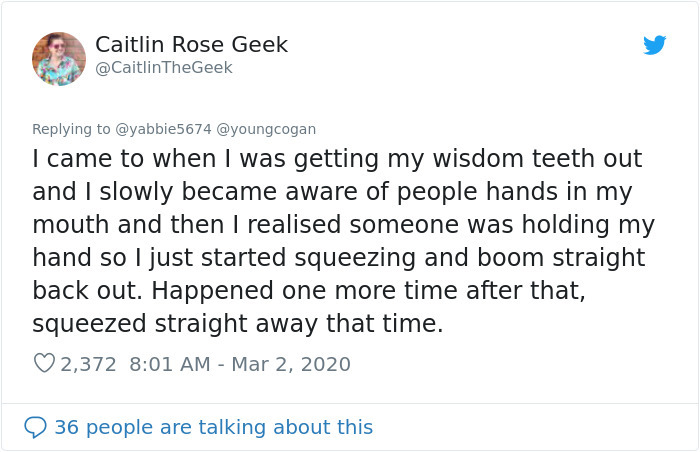Click the 2,372 likes count
The height and width of the screenshot is (452, 700).
[89, 364]
